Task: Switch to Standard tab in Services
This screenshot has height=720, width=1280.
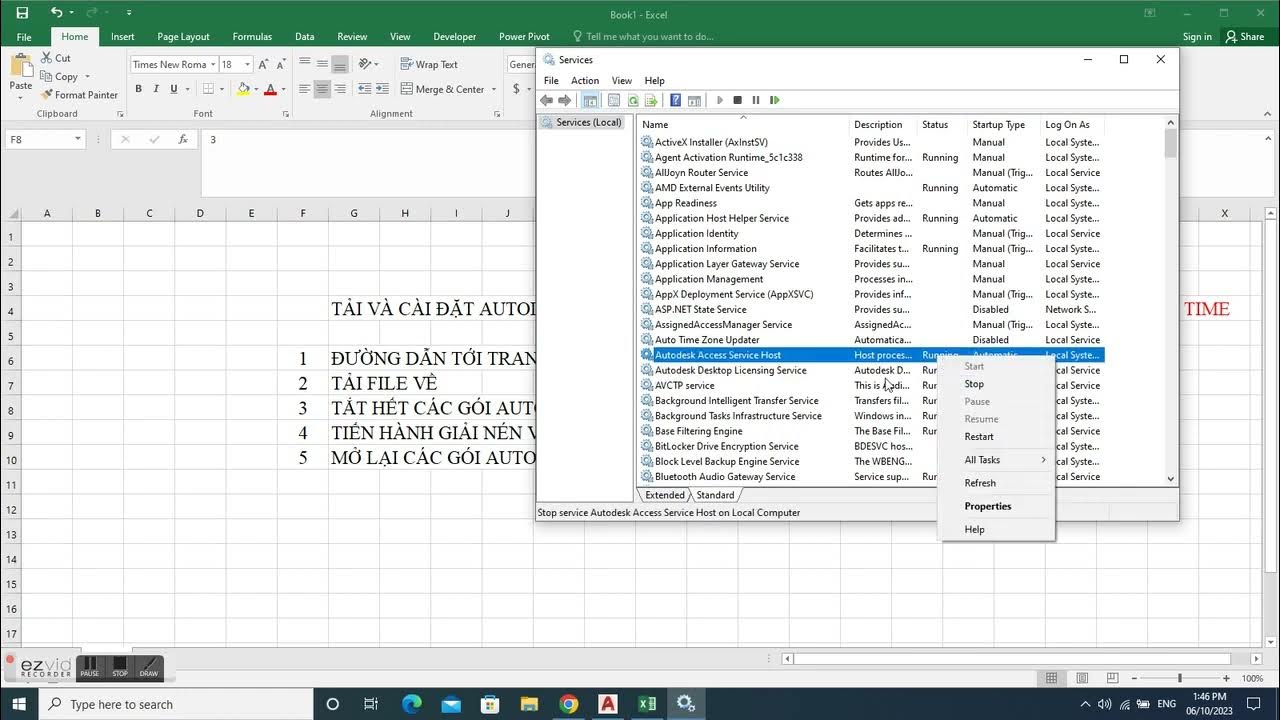Action: (715, 495)
